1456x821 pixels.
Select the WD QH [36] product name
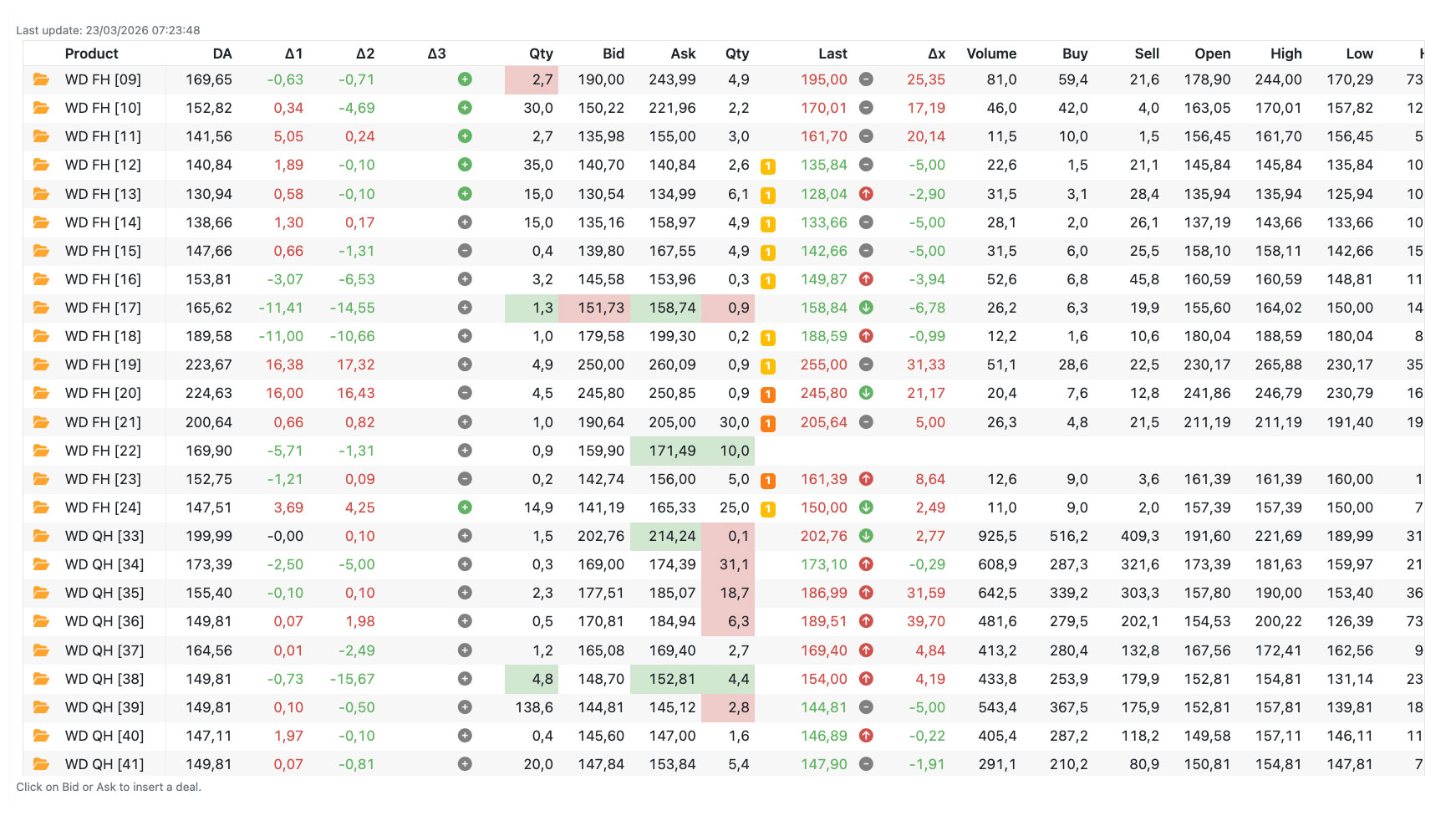tap(104, 621)
